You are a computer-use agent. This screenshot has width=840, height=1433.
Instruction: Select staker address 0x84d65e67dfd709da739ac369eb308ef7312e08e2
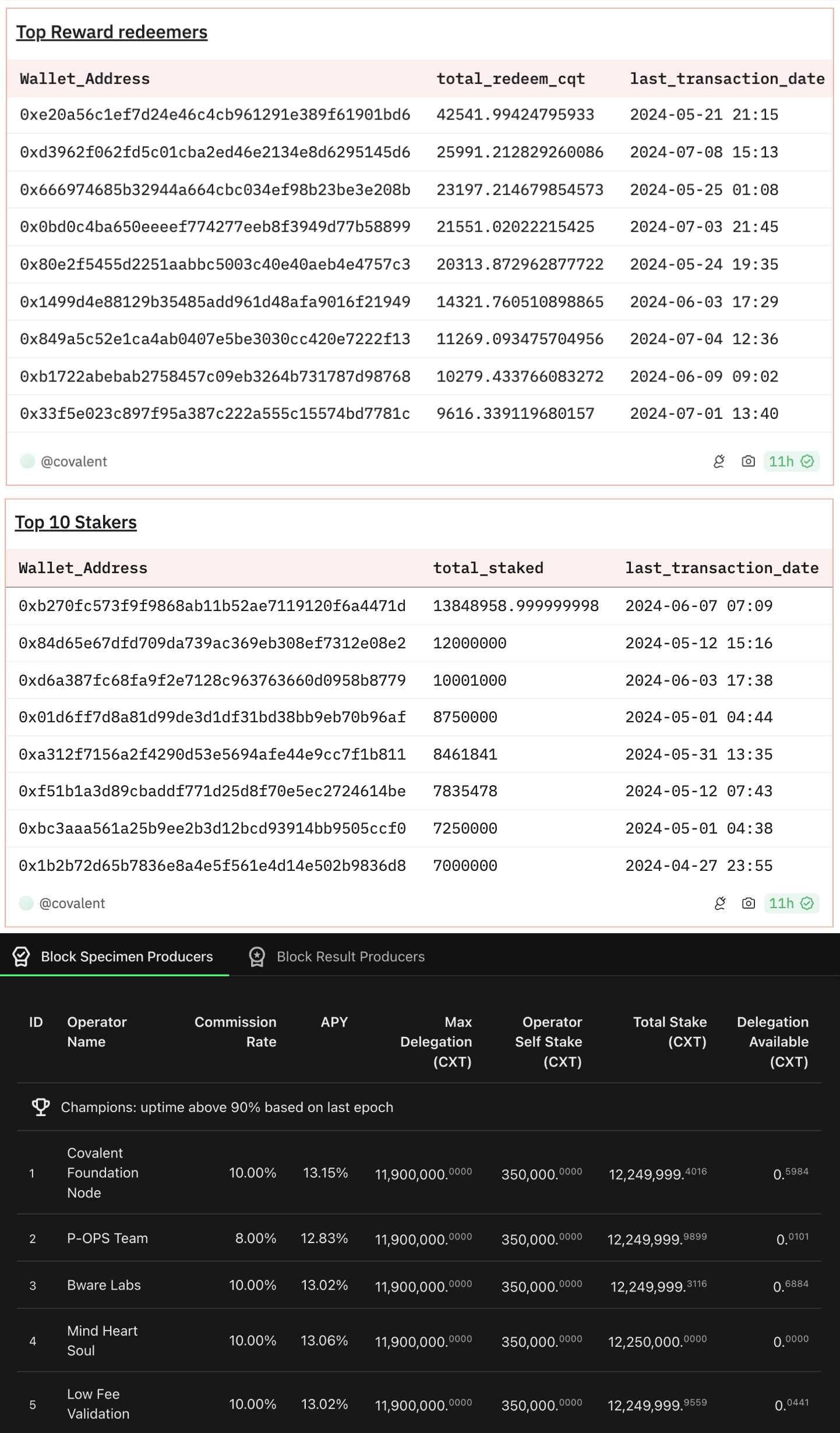(x=212, y=643)
